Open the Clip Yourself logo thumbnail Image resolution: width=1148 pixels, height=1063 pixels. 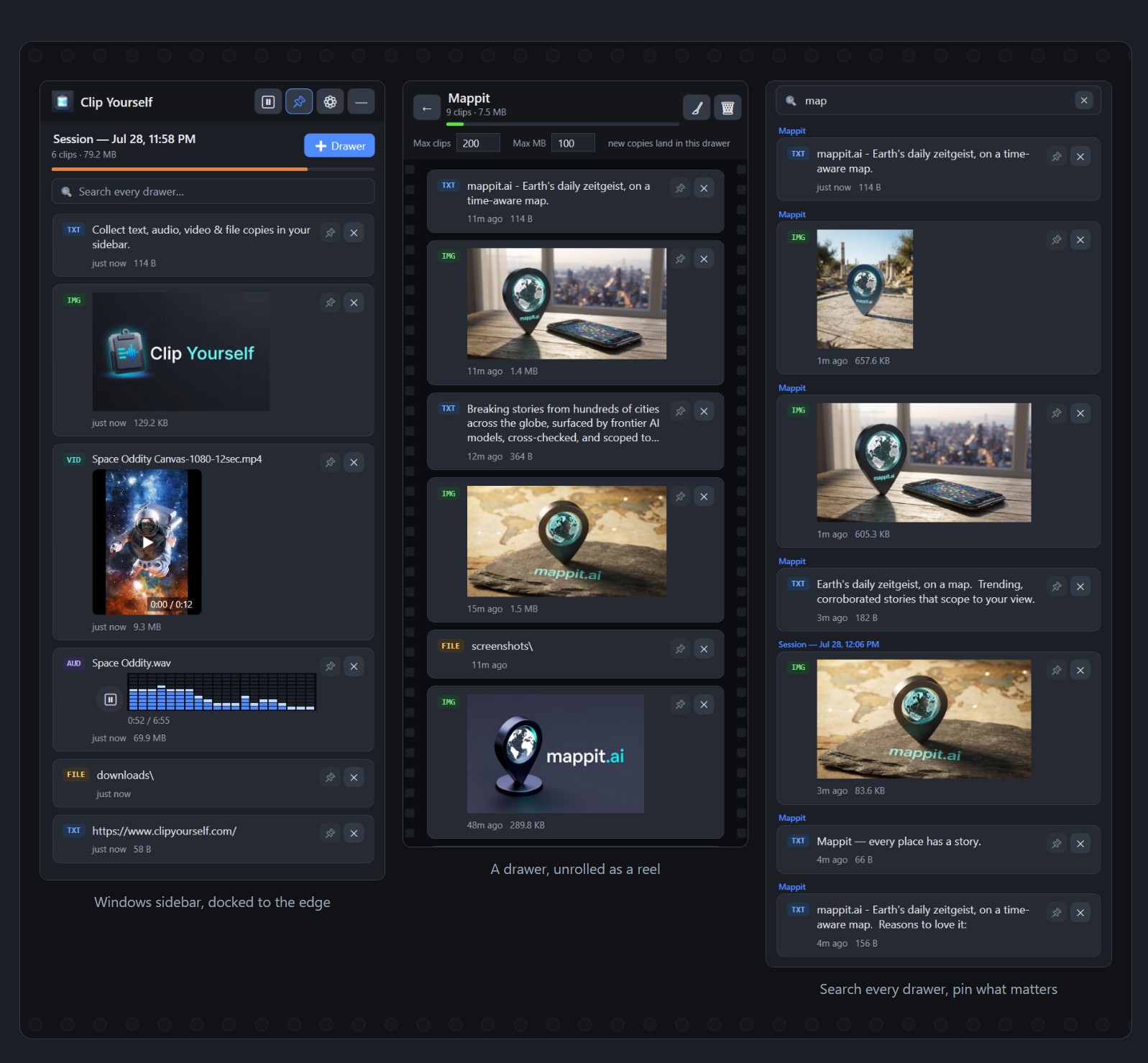click(x=181, y=351)
